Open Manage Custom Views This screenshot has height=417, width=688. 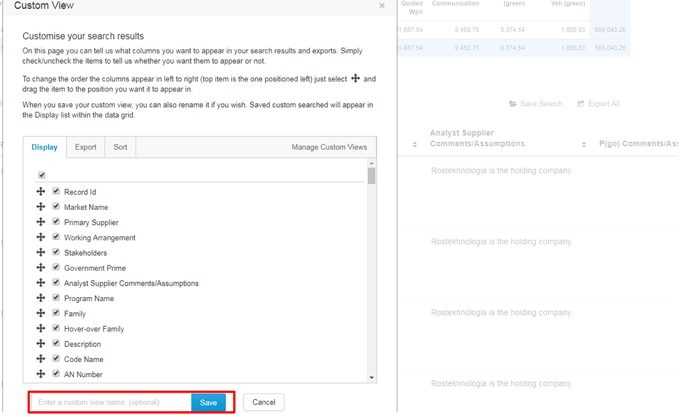(329, 147)
